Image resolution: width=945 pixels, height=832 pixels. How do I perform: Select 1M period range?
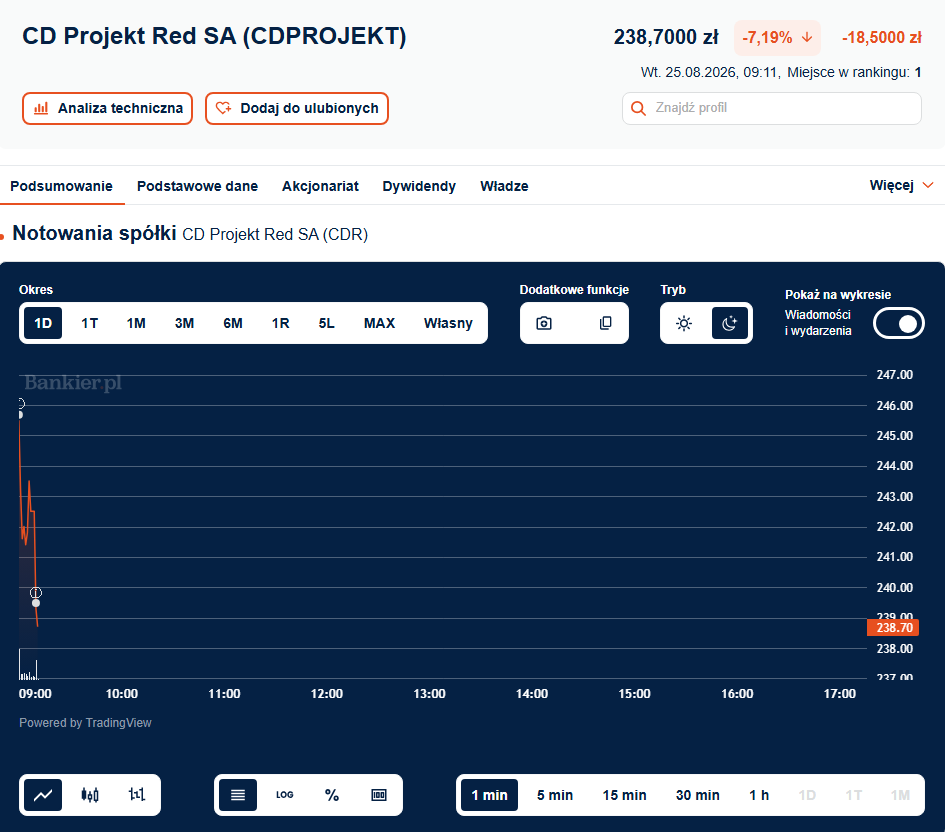136,323
